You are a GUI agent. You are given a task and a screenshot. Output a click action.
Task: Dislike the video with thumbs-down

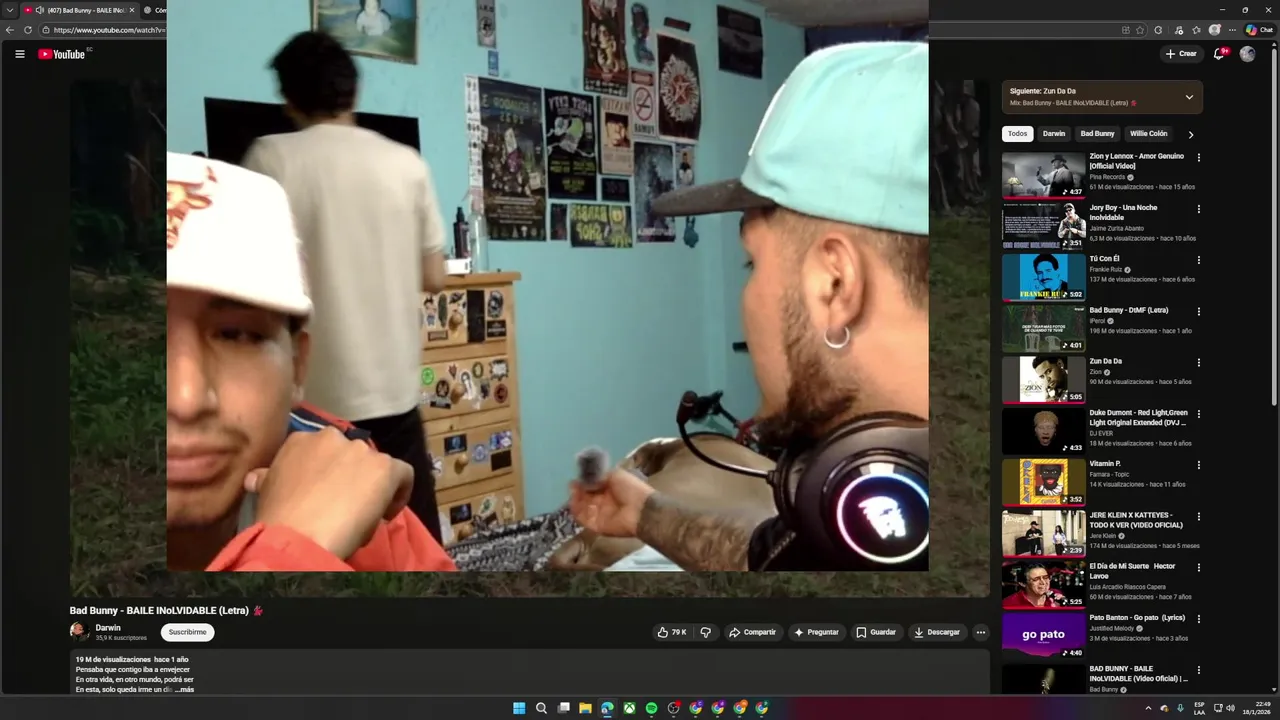tap(705, 632)
